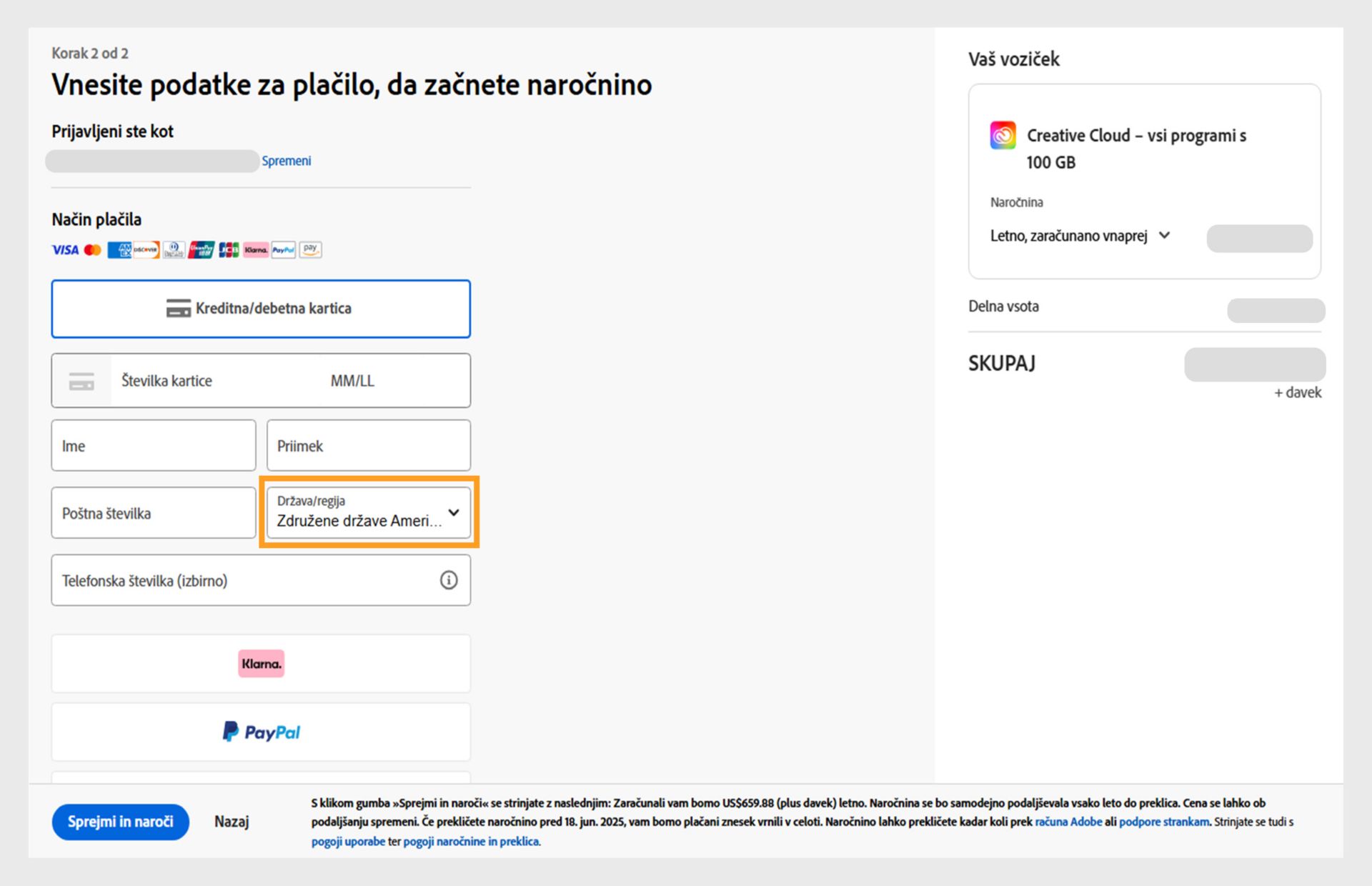Select Kreditna/debetna kartica payment option
Screen dimensions: 1372x886
pos(261,309)
